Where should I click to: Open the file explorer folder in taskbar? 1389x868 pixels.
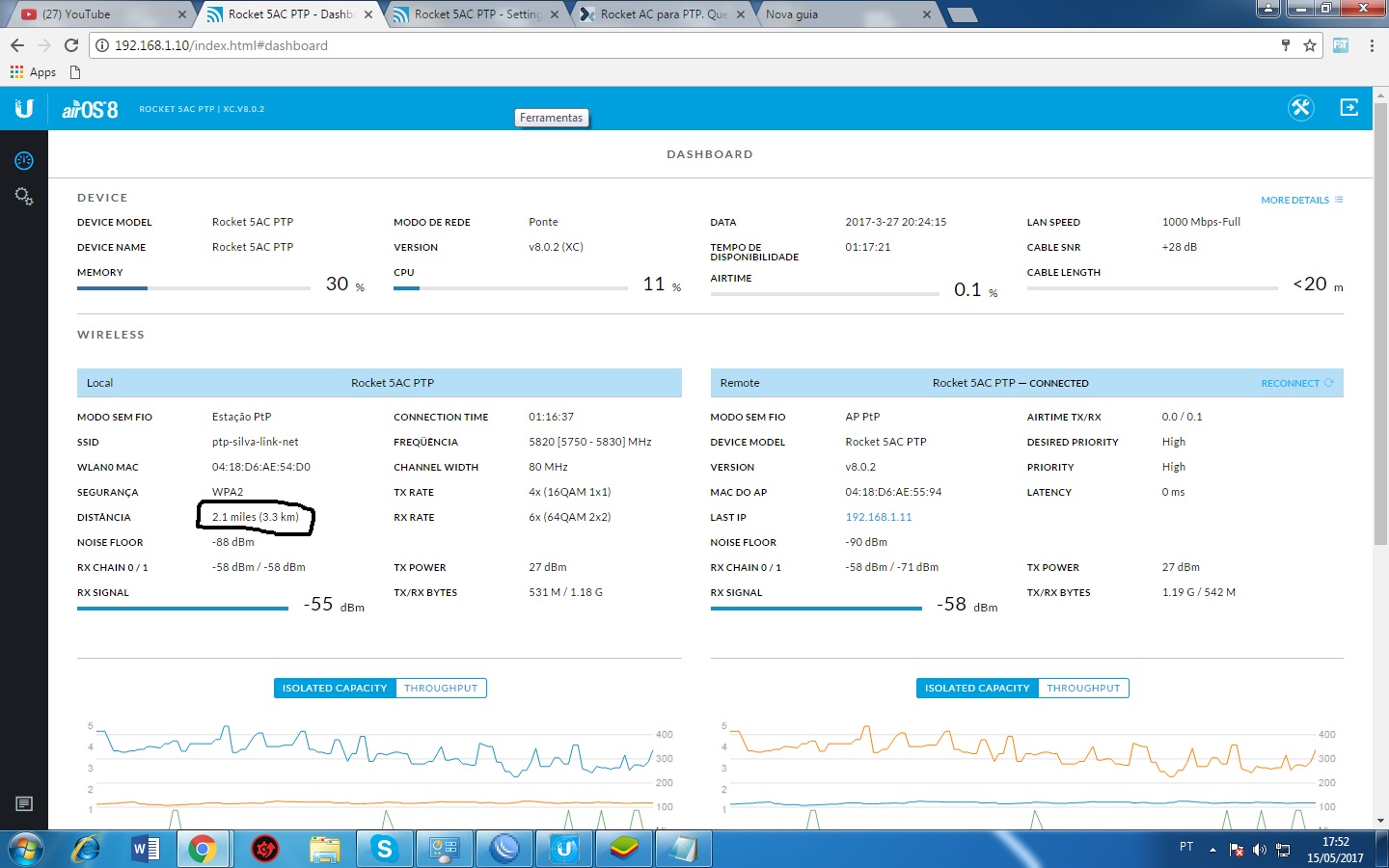[x=325, y=849]
